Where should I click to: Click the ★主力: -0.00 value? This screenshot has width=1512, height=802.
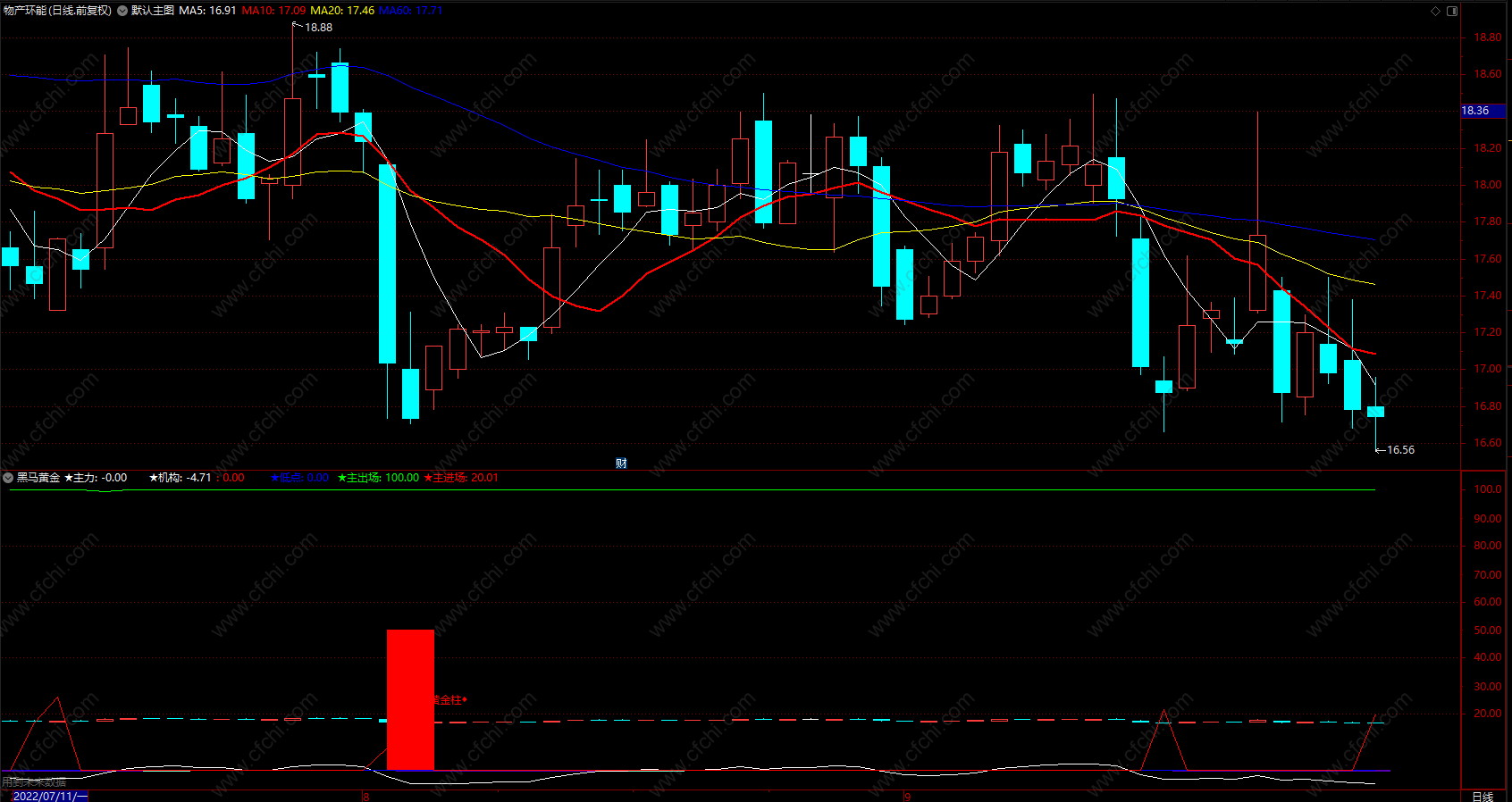96,478
